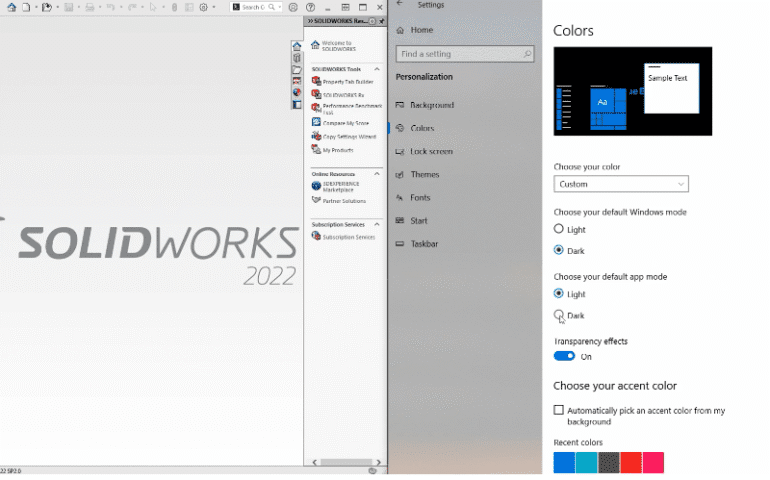
Task: Collapse the Subscription Services section header
Action: [x=377, y=224]
